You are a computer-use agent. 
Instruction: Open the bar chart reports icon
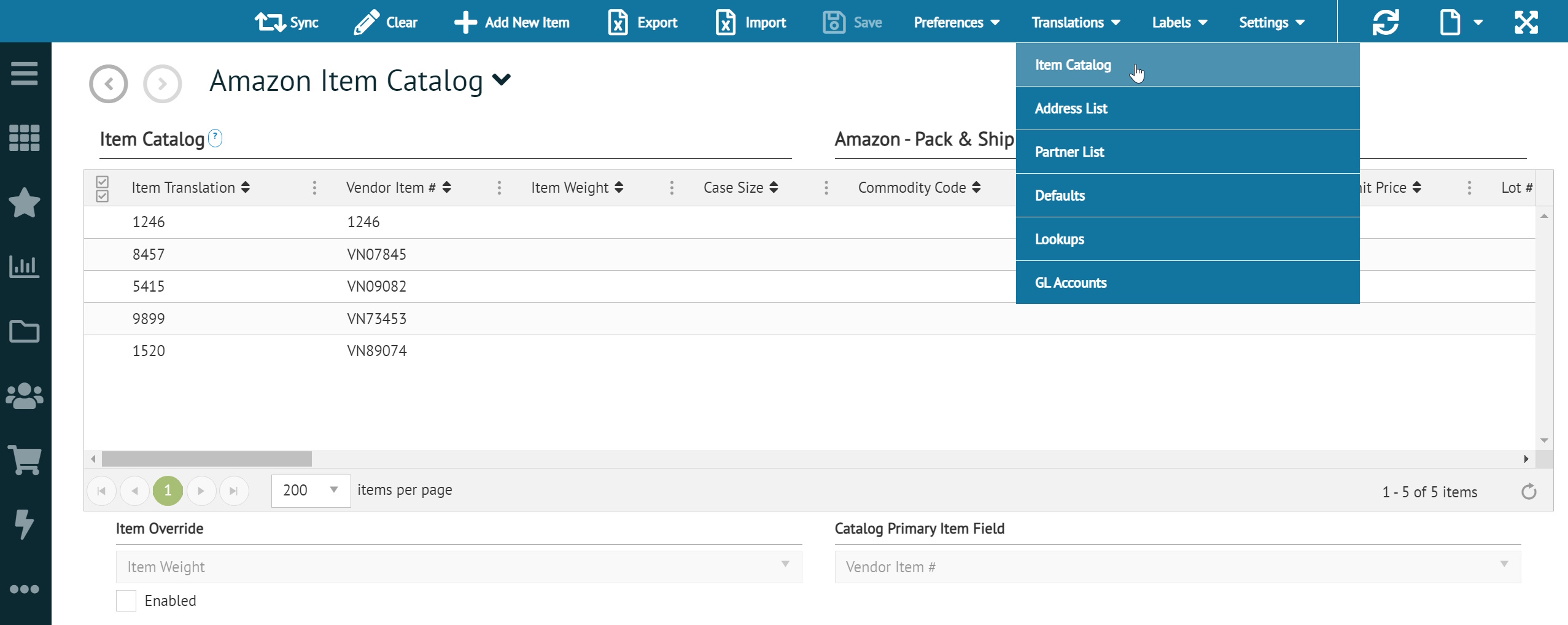(x=25, y=266)
